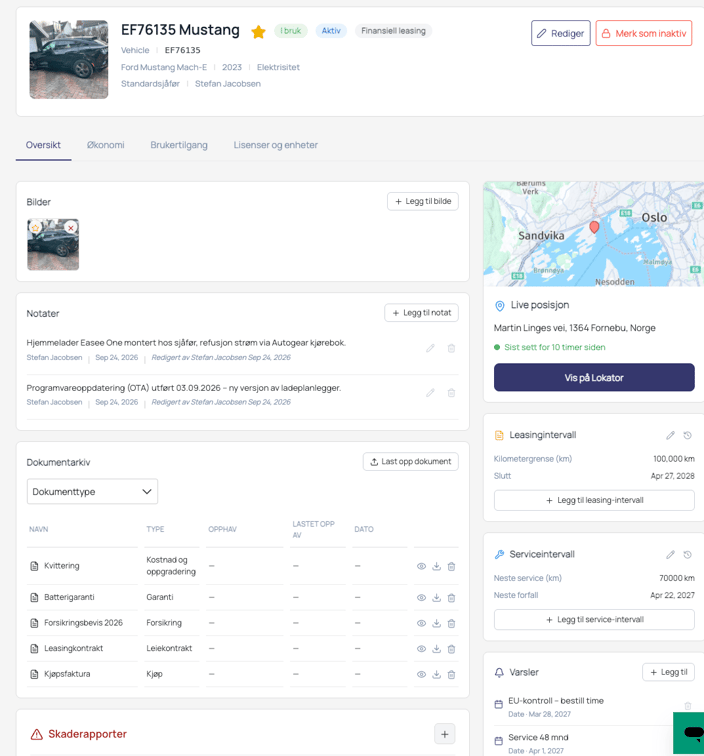
Task: Switch to the Økonomi tab
Action: point(106,145)
